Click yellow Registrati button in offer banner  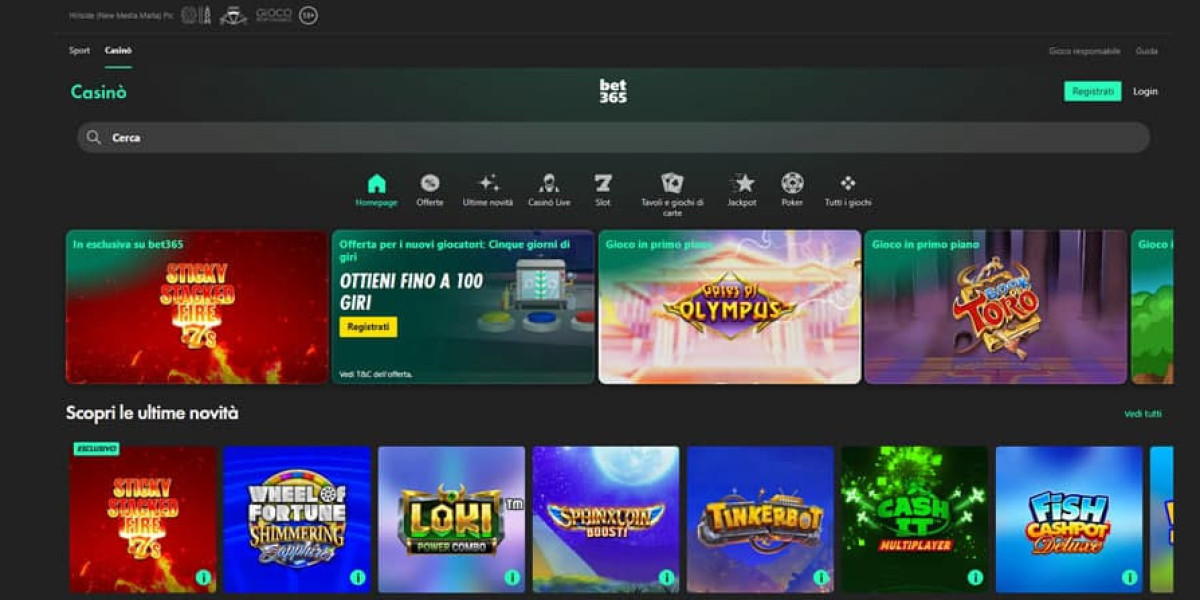pyautogui.click(x=368, y=327)
